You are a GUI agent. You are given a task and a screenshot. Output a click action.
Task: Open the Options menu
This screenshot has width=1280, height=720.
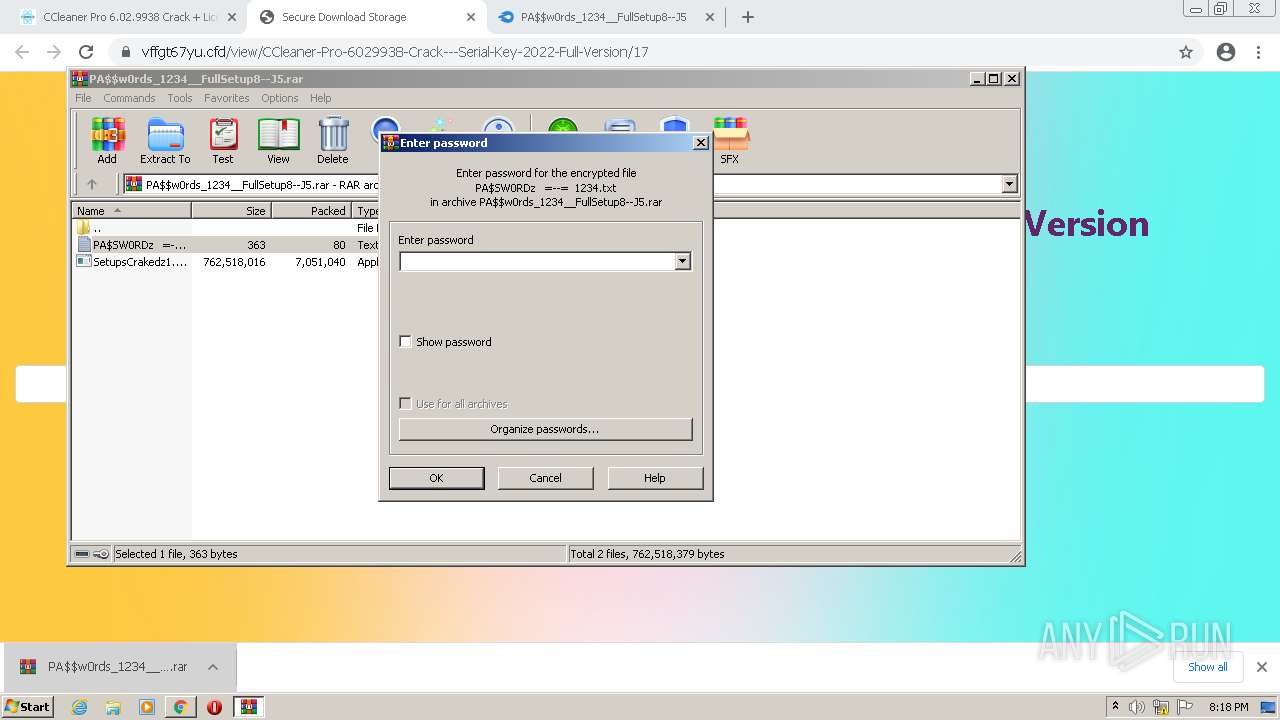[280, 98]
